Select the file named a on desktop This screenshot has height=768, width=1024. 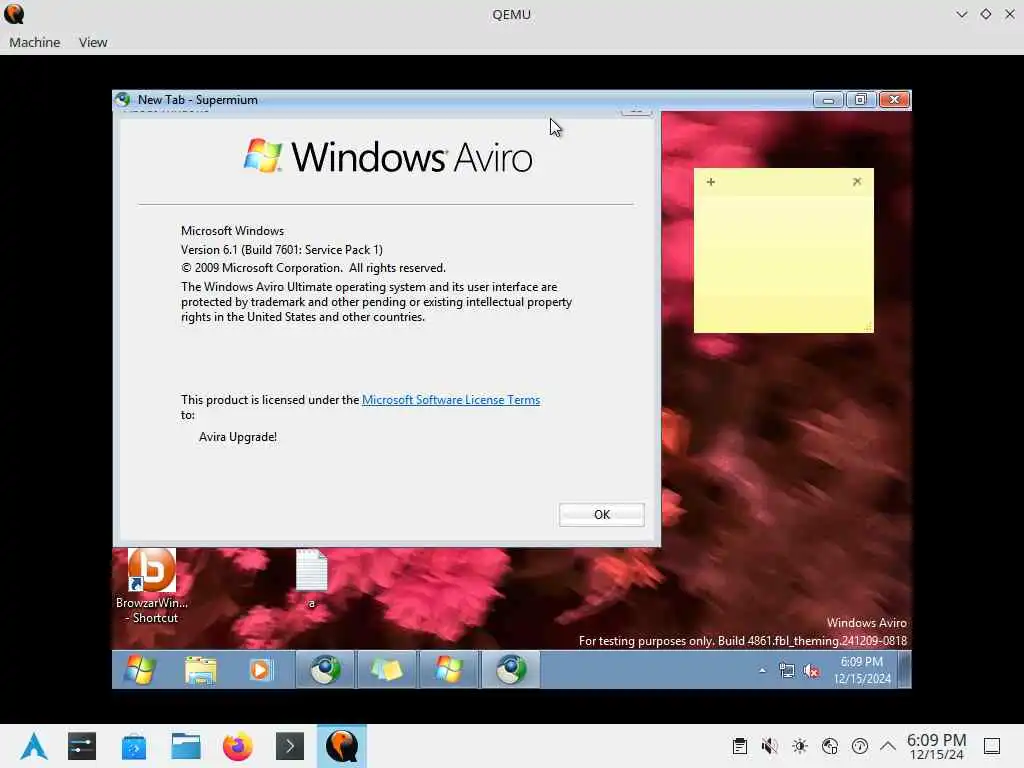pyautogui.click(x=312, y=579)
